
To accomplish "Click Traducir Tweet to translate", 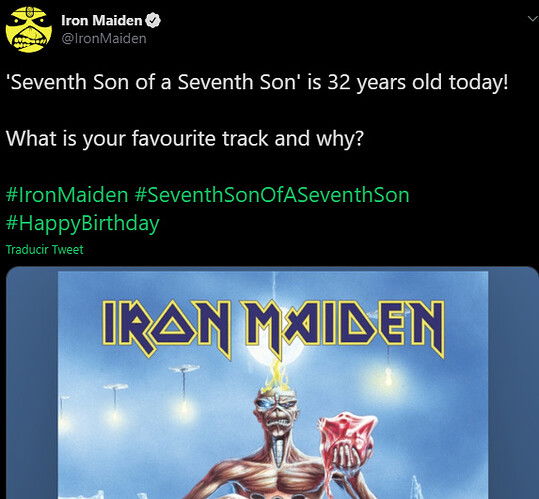I will 45,250.
